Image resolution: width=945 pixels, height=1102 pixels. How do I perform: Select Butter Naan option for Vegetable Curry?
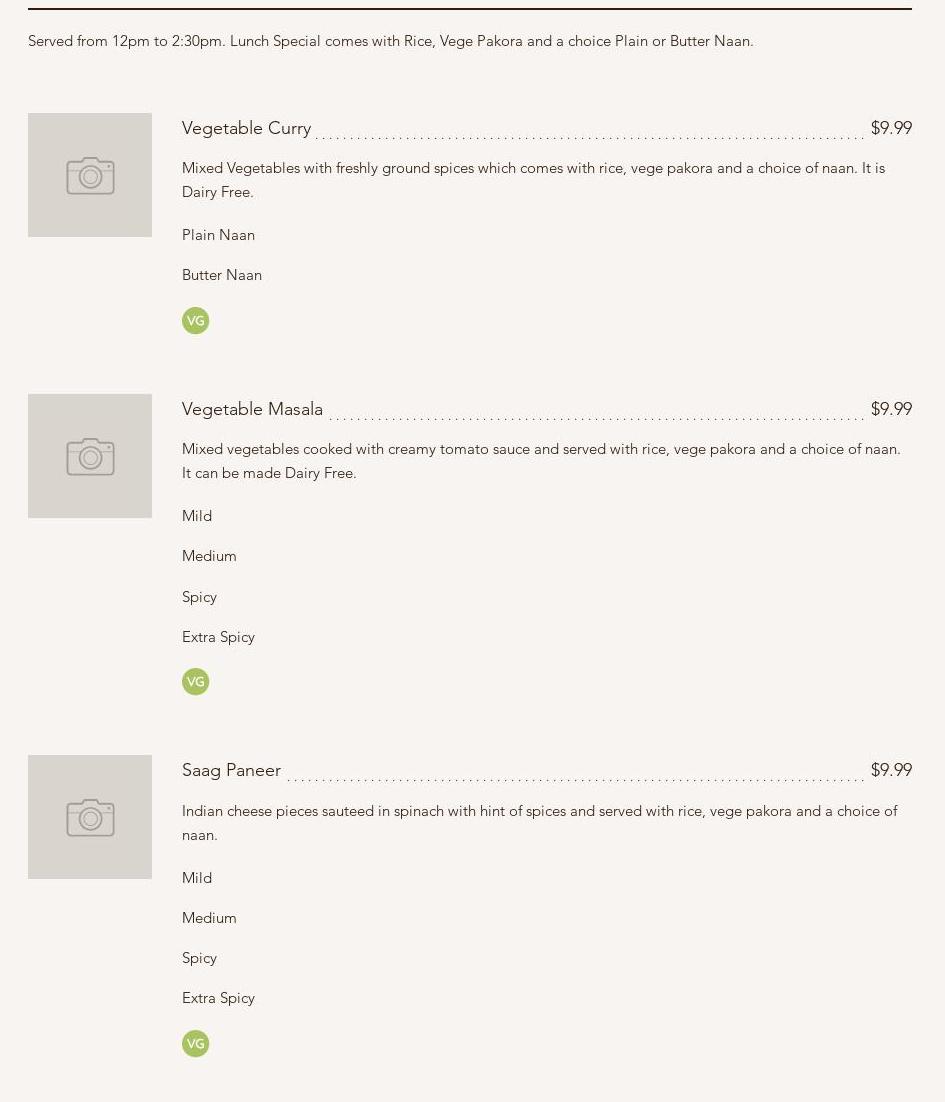(221, 275)
